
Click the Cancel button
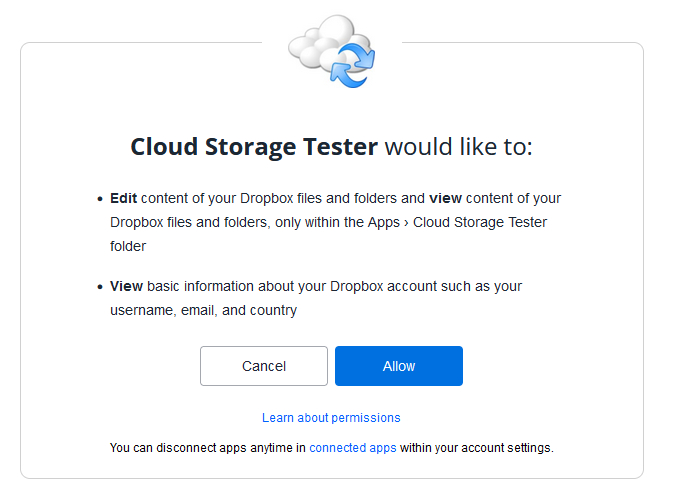point(263,366)
